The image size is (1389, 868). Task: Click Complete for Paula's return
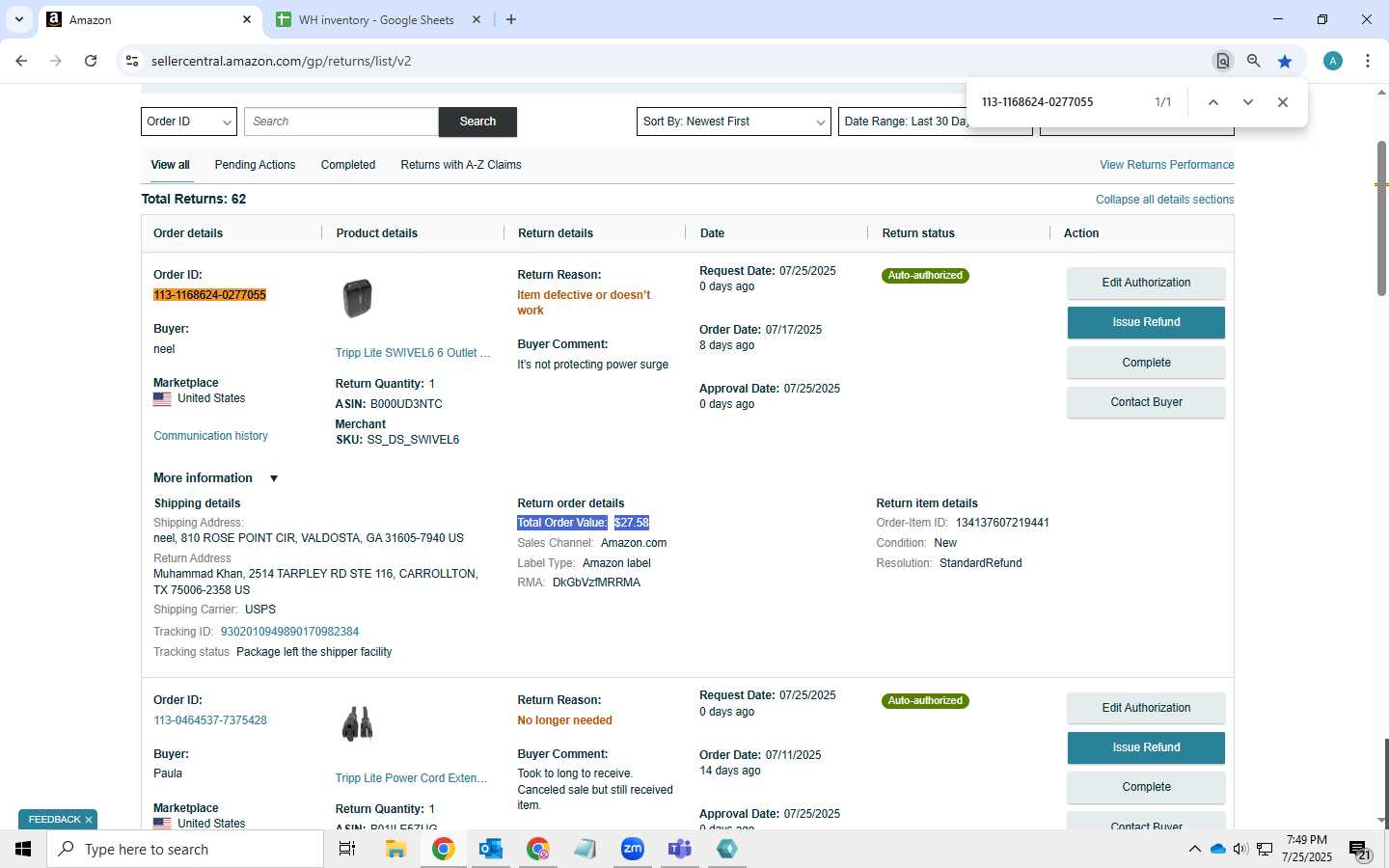(x=1146, y=787)
